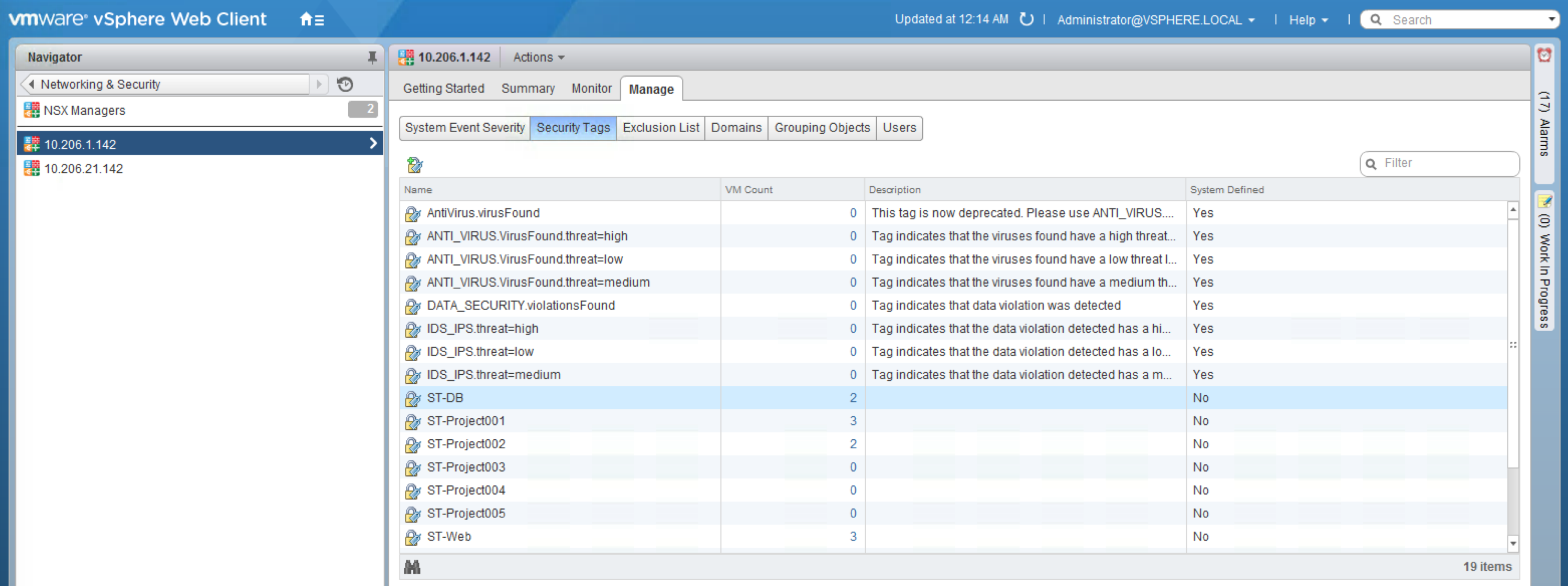Click VM Count 3 for ST-Web
The height and width of the screenshot is (586, 1568).
point(853,537)
